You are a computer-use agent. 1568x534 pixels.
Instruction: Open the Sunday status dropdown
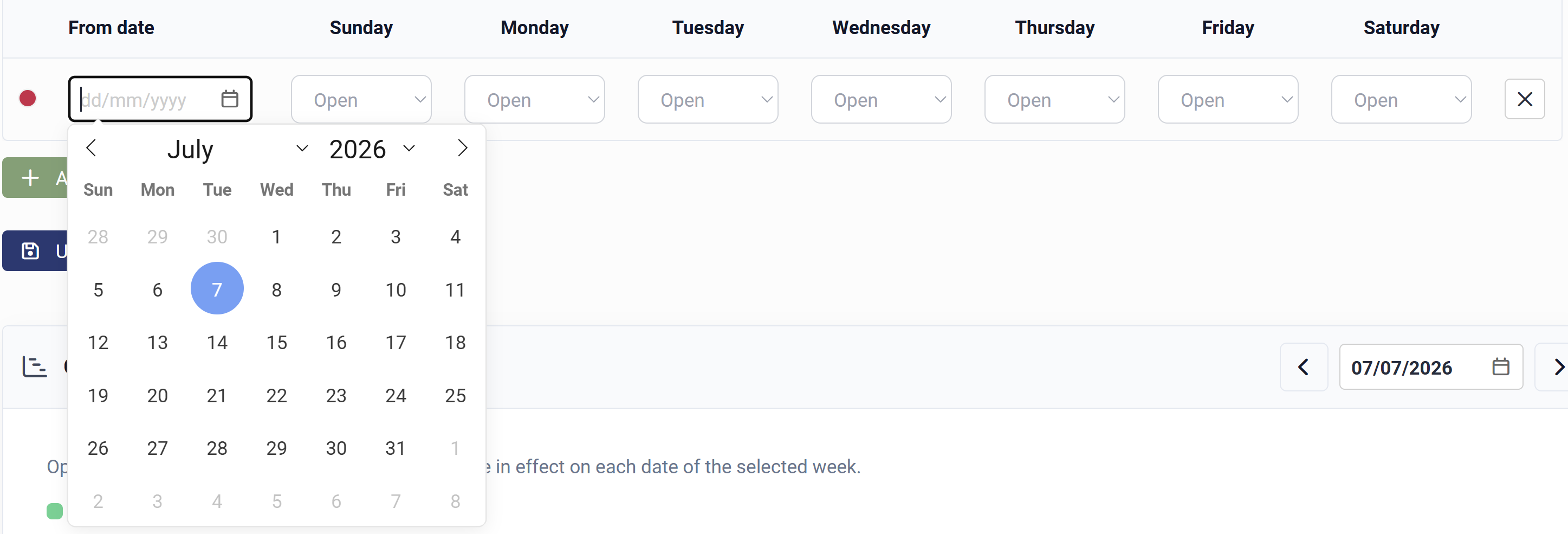361,99
